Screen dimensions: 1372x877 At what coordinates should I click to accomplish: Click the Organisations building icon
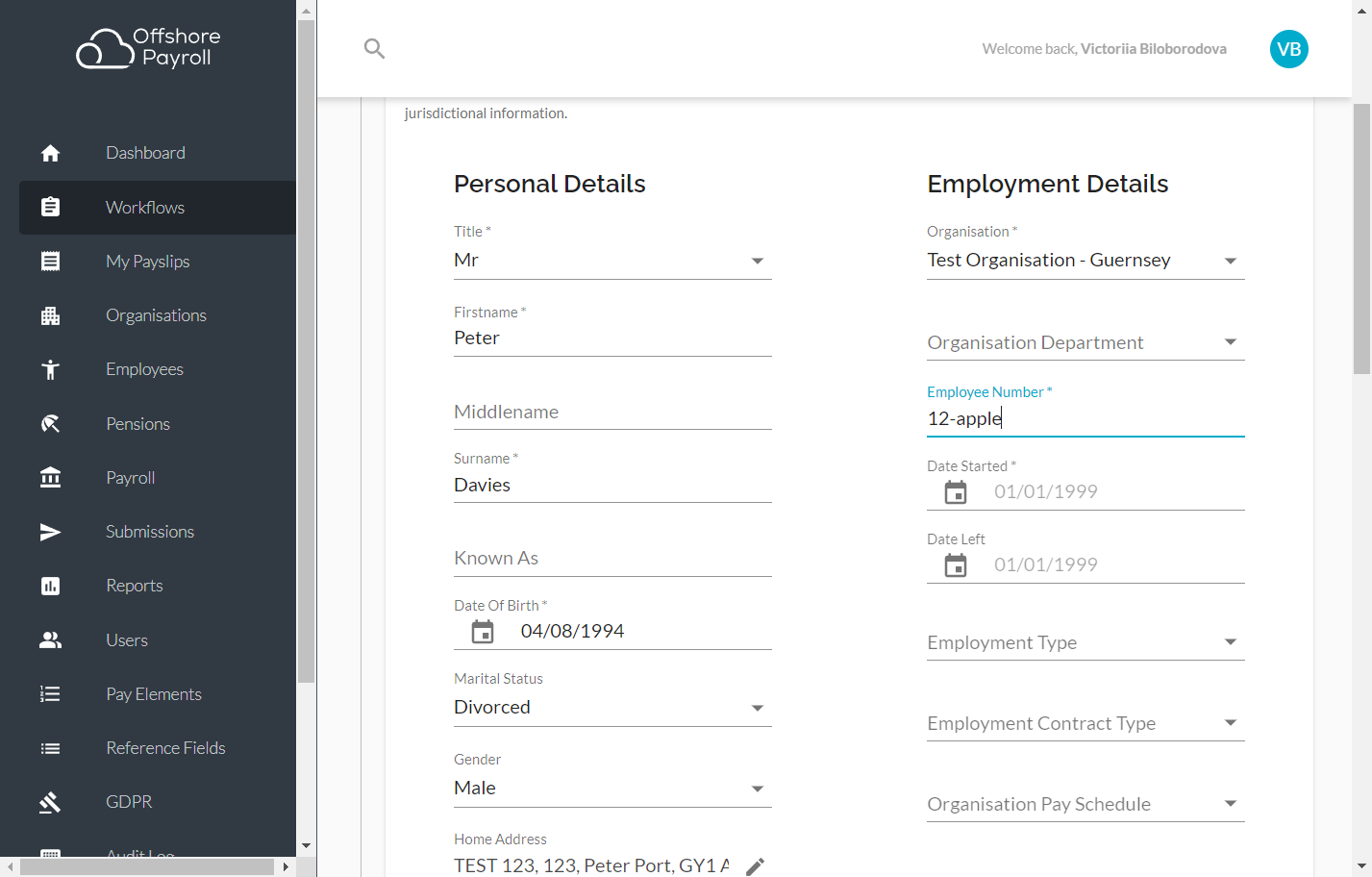tap(51, 315)
